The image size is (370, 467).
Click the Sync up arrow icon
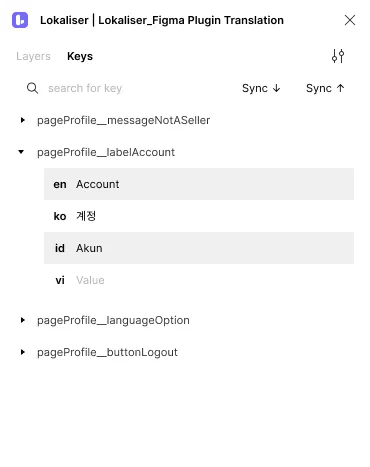pyautogui.click(x=340, y=88)
